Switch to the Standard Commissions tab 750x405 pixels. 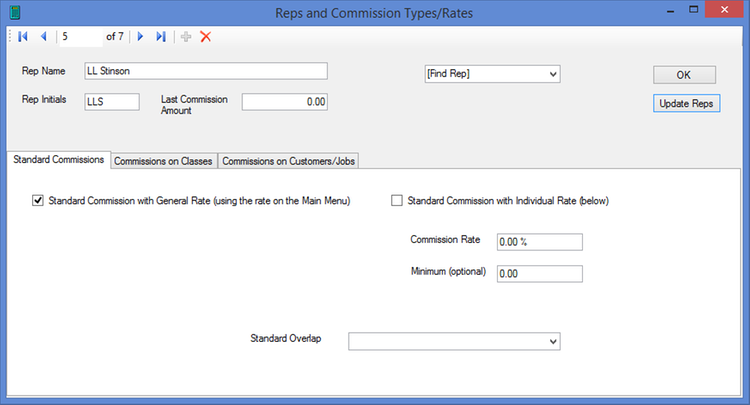[58, 160]
